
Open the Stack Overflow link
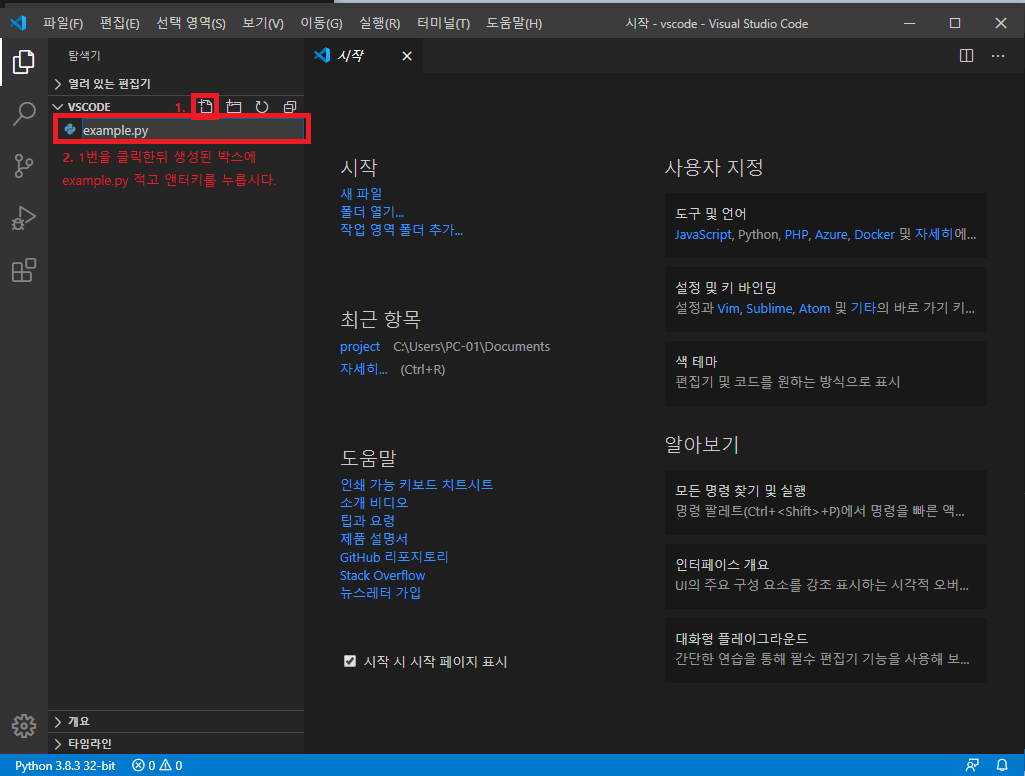tap(382, 575)
